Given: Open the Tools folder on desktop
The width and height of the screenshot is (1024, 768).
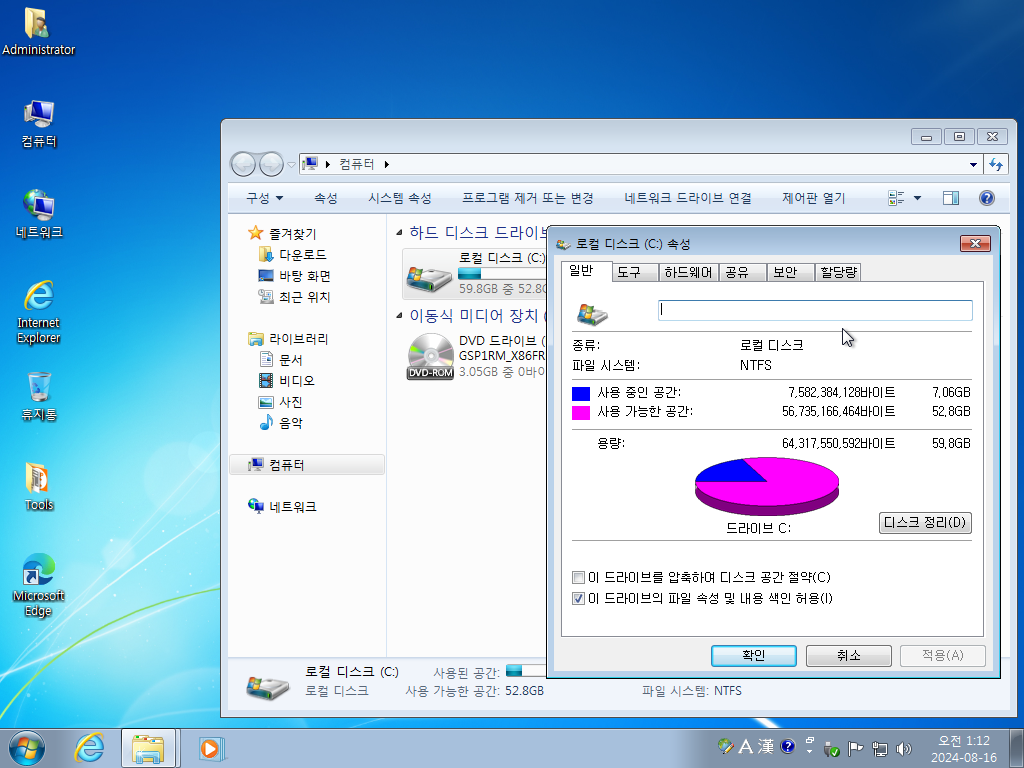Looking at the screenshot, I should pos(39,487).
